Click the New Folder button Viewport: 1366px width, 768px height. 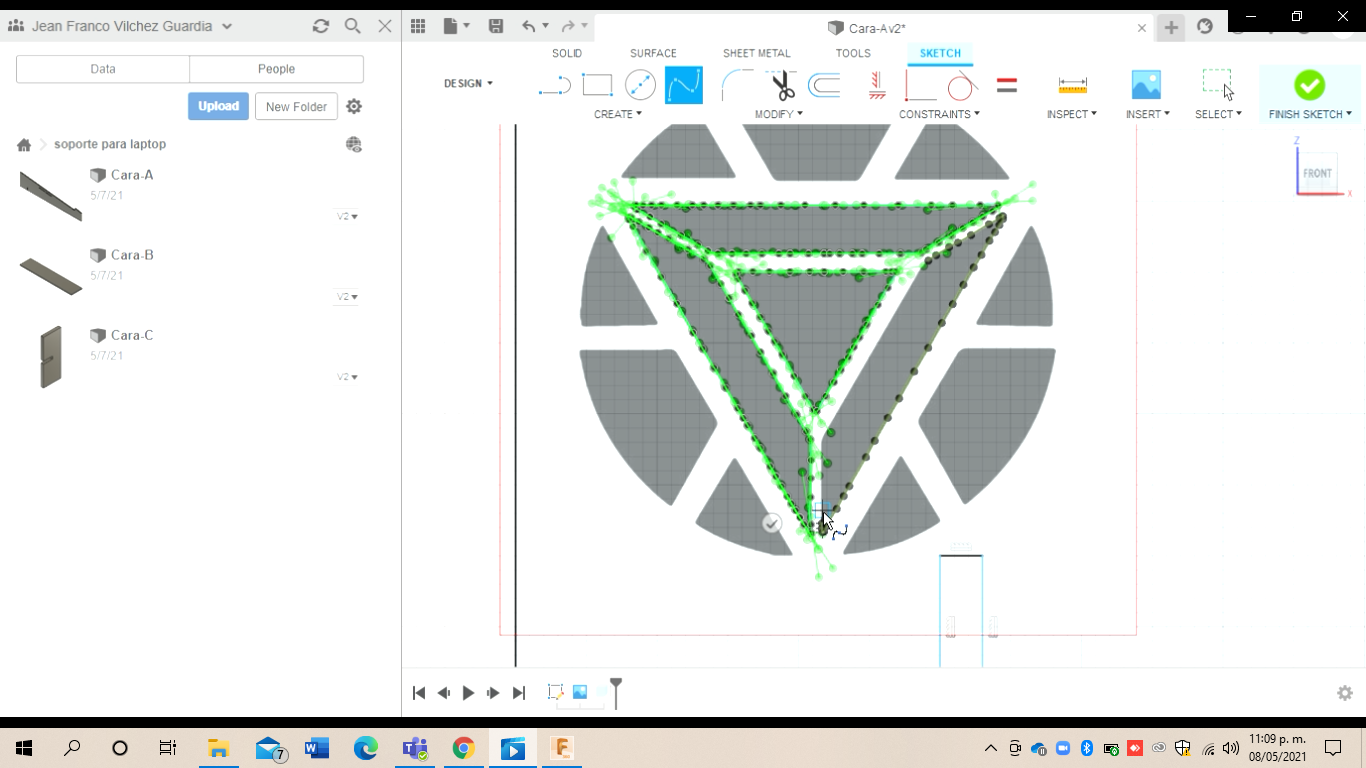click(x=296, y=106)
